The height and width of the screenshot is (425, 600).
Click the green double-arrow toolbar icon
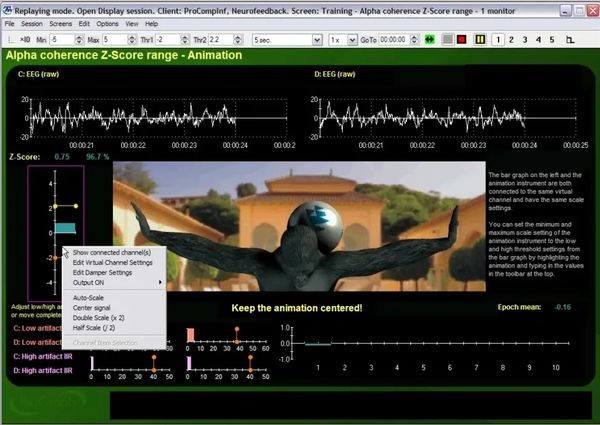pyautogui.click(x=428, y=39)
